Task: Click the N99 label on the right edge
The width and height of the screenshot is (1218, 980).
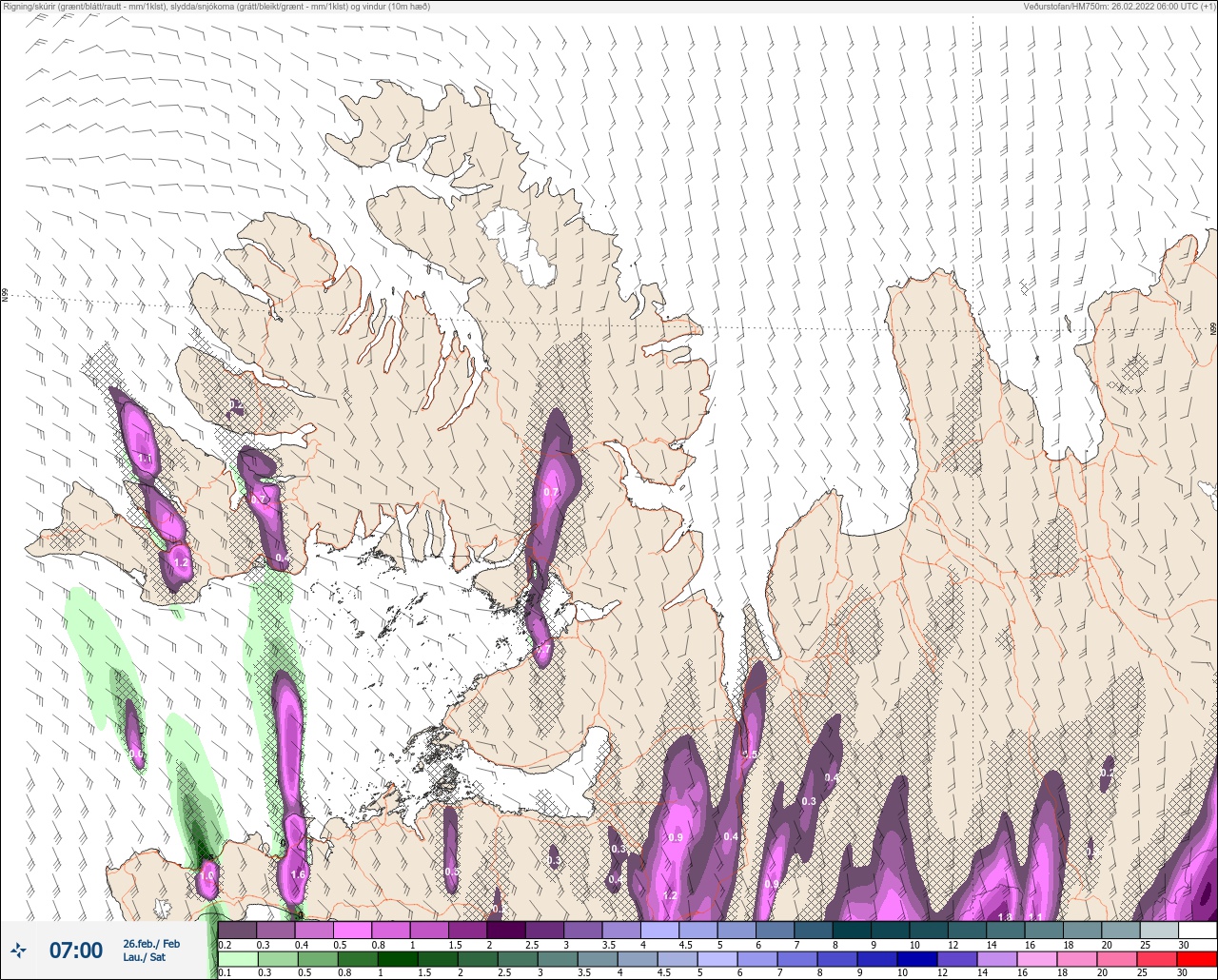Action: [1213, 328]
